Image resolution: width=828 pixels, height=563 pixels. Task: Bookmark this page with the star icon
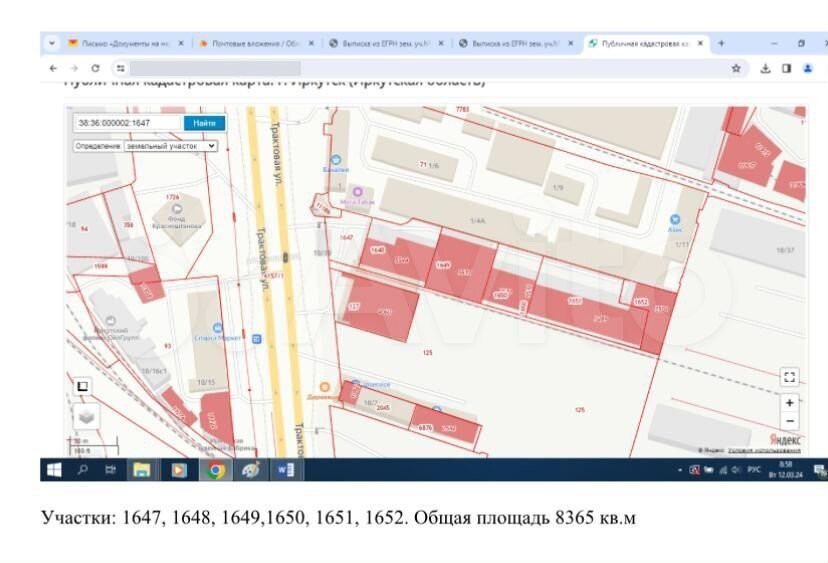click(x=736, y=68)
